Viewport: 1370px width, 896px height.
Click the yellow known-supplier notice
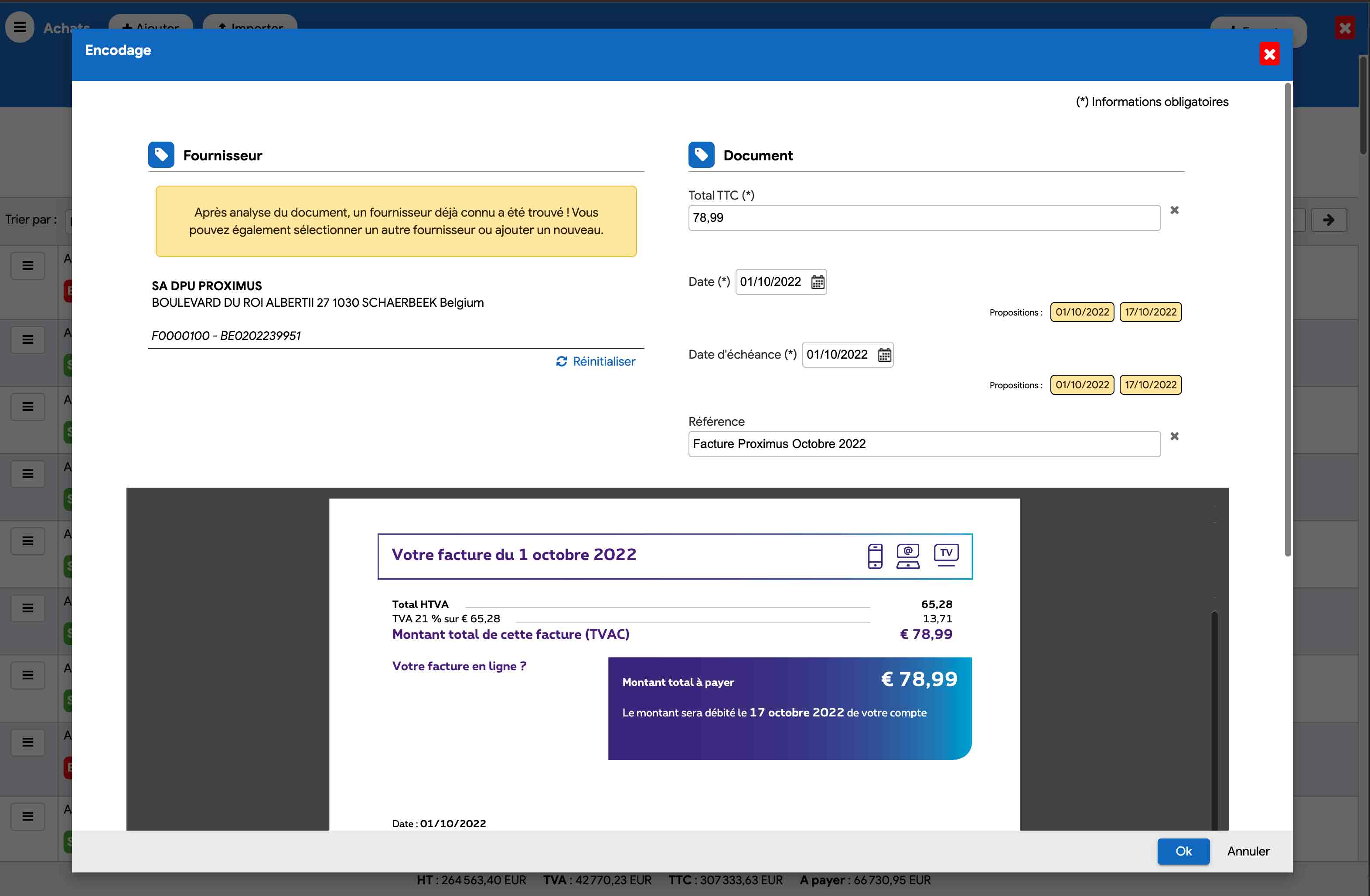[396, 221]
